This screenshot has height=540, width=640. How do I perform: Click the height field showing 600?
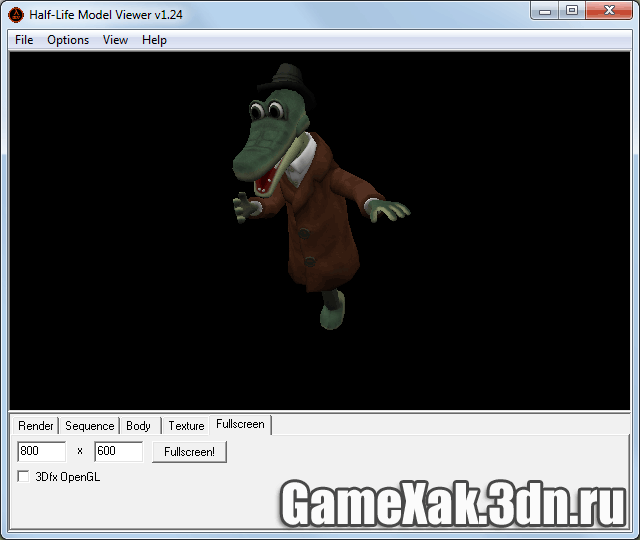(x=118, y=451)
